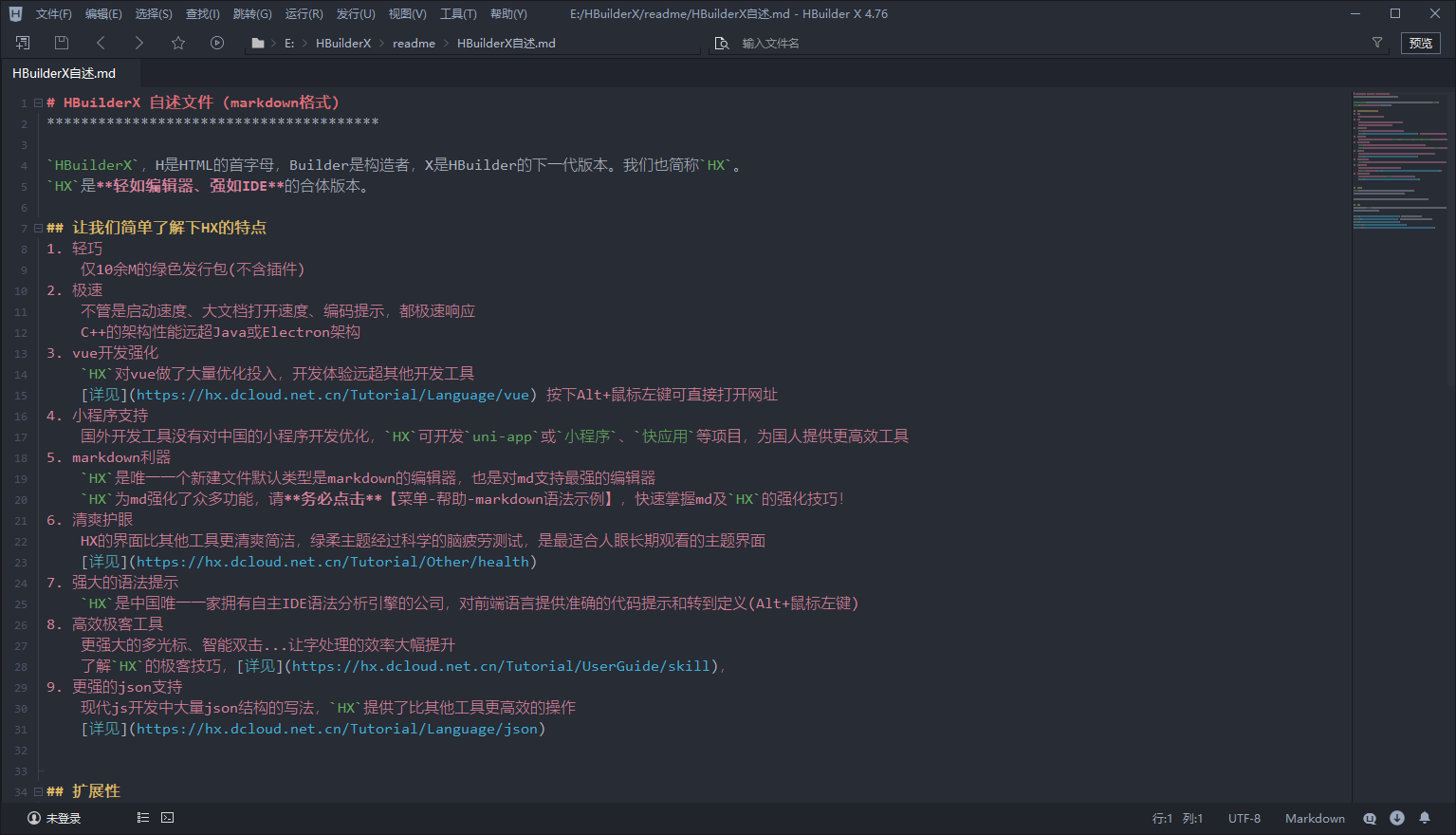Click the star bookmark icon
Screen dimensions: 1456x835
178,43
